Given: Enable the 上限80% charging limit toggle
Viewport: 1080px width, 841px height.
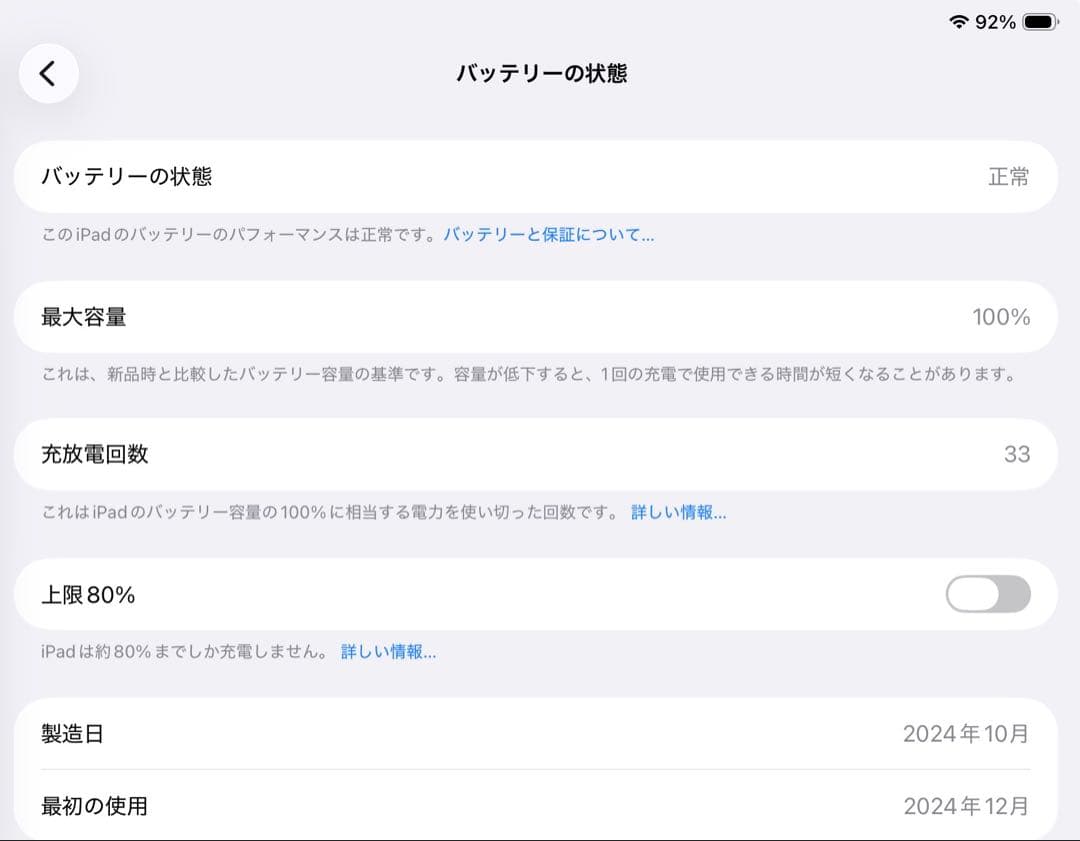Looking at the screenshot, I should click(988, 594).
